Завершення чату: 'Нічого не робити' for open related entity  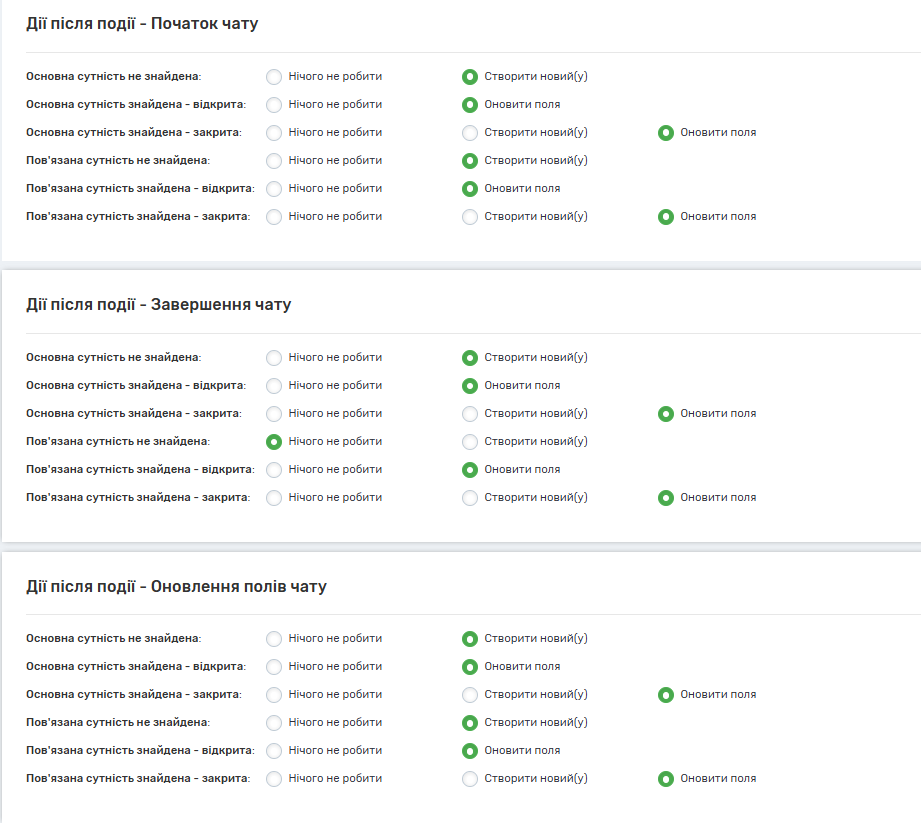click(274, 470)
